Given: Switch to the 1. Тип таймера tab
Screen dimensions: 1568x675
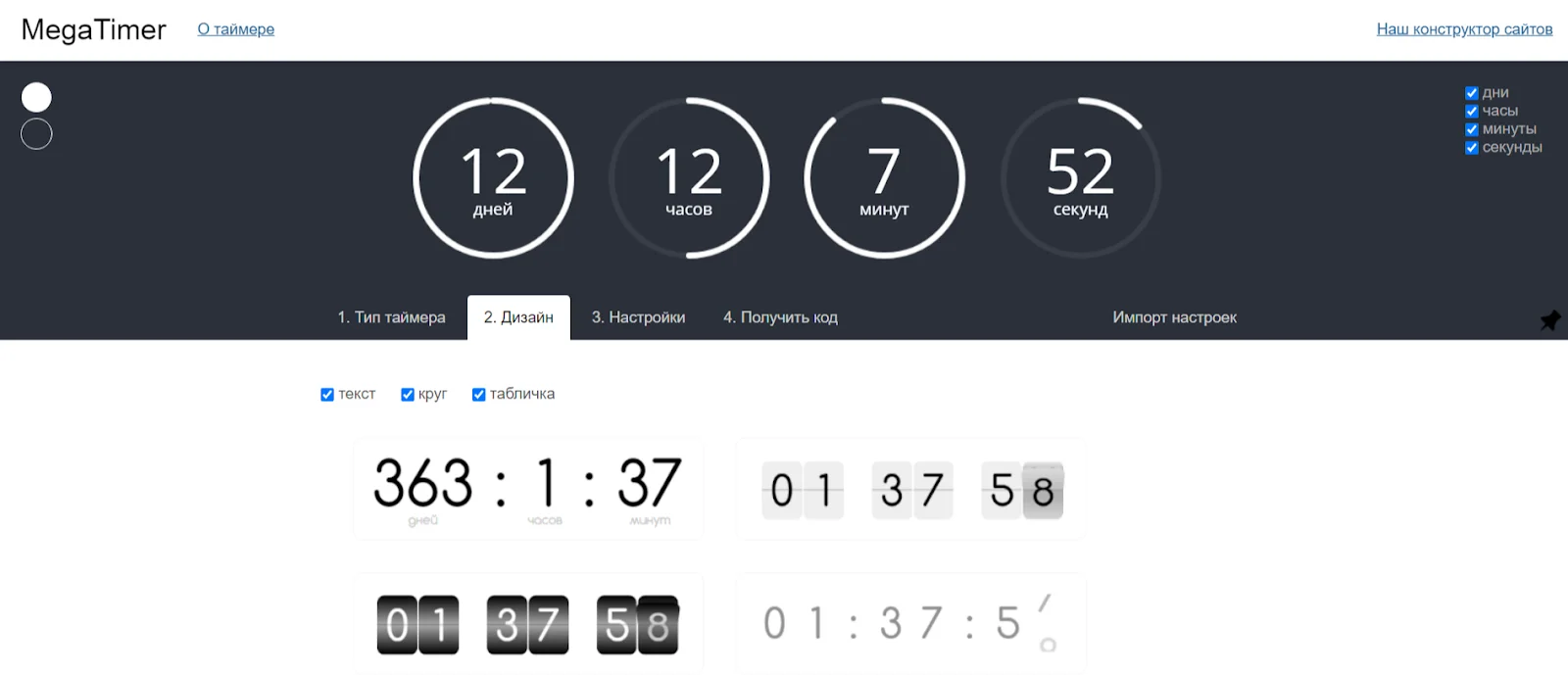Looking at the screenshot, I should (x=391, y=317).
